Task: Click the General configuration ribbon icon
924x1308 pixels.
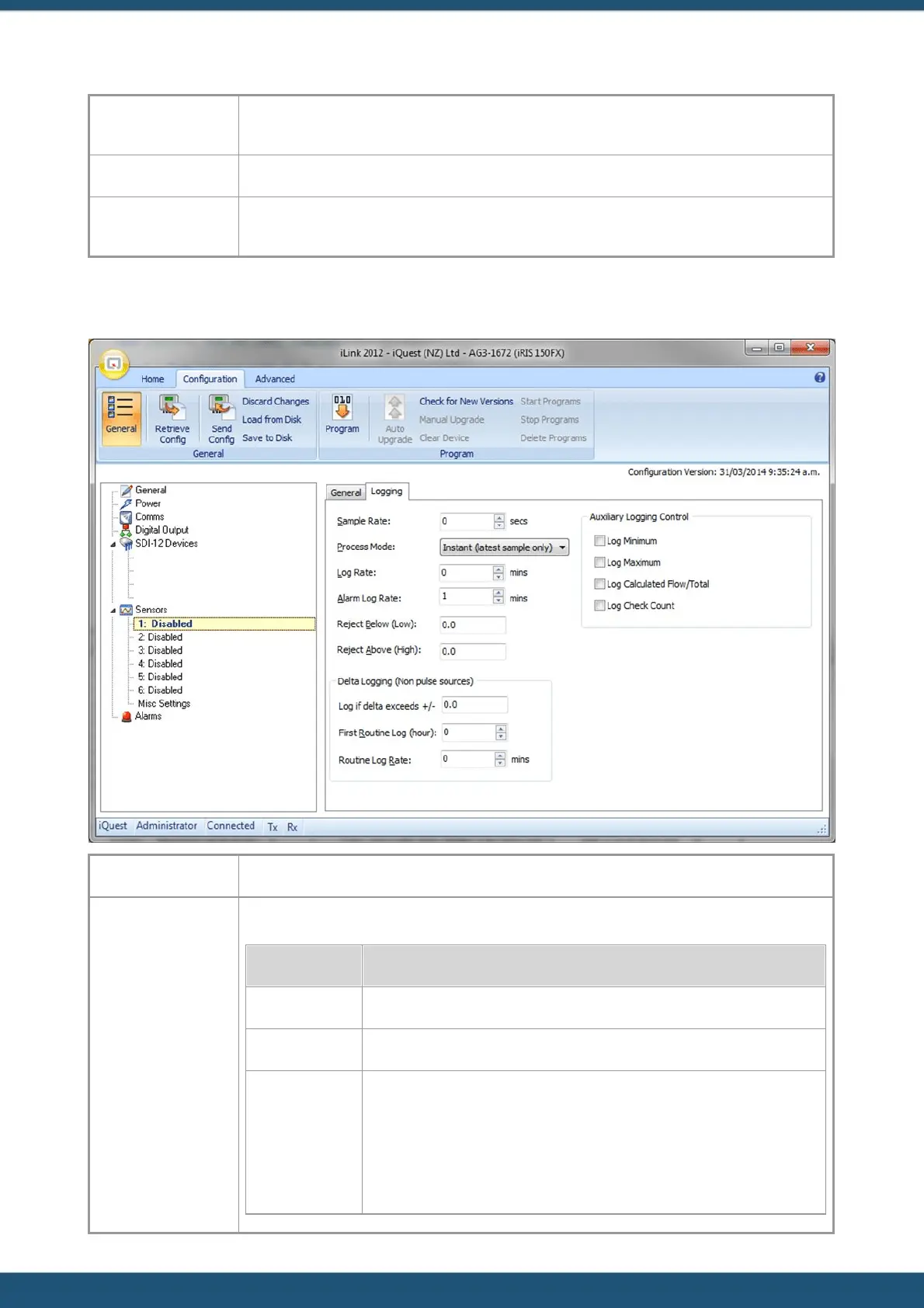Action: [121, 417]
